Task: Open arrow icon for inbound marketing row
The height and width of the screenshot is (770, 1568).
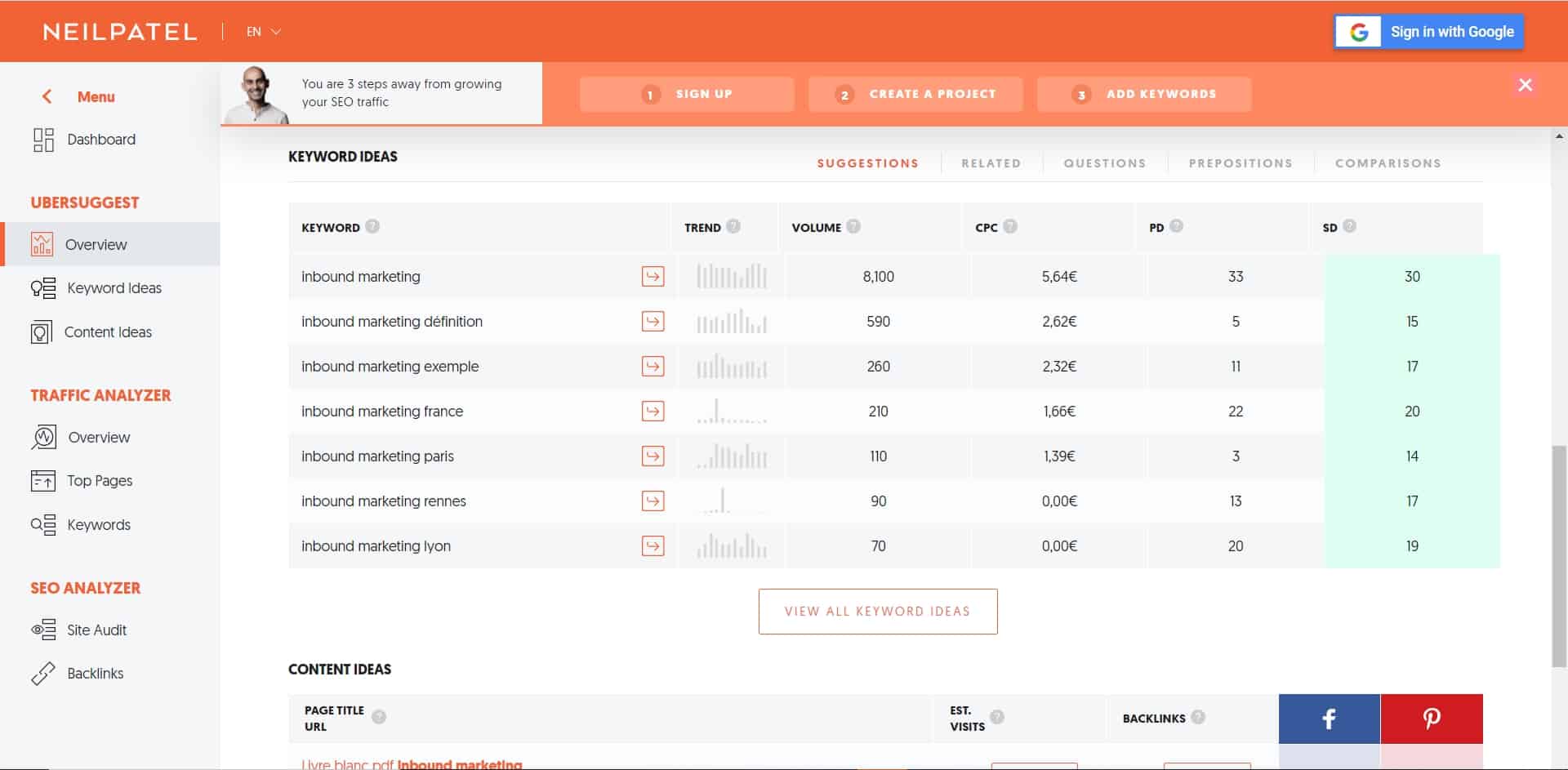Action: [653, 277]
